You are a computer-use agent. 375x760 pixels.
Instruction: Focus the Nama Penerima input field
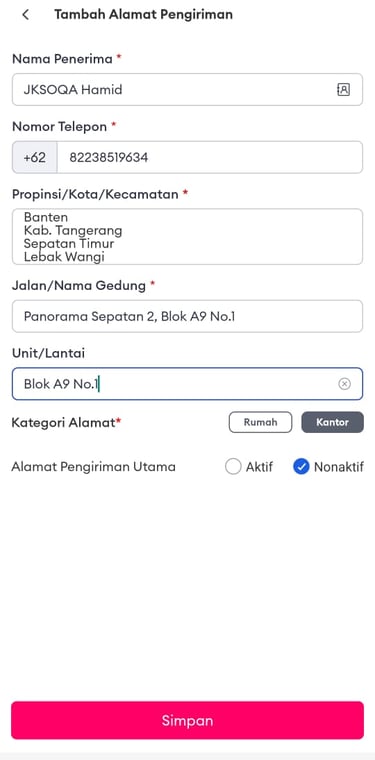pyautogui.click(x=187, y=89)
